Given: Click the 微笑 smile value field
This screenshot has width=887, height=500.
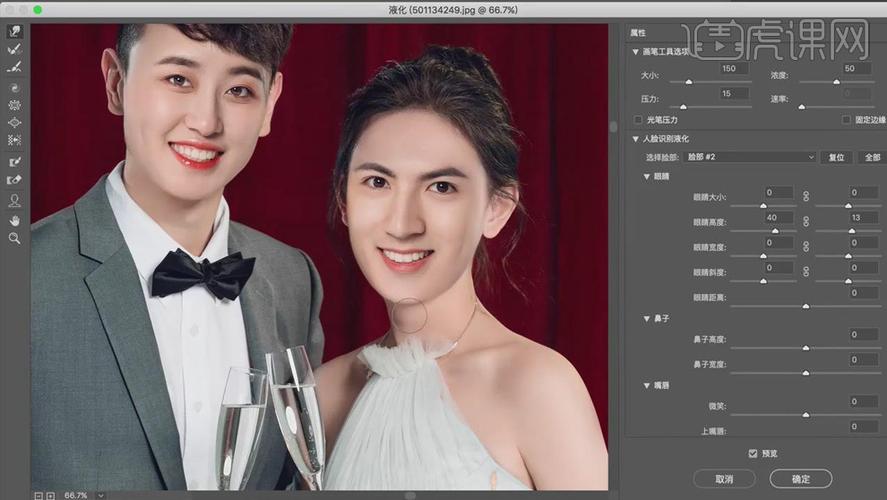Looking at the screenshot, I should click(863, 401).
